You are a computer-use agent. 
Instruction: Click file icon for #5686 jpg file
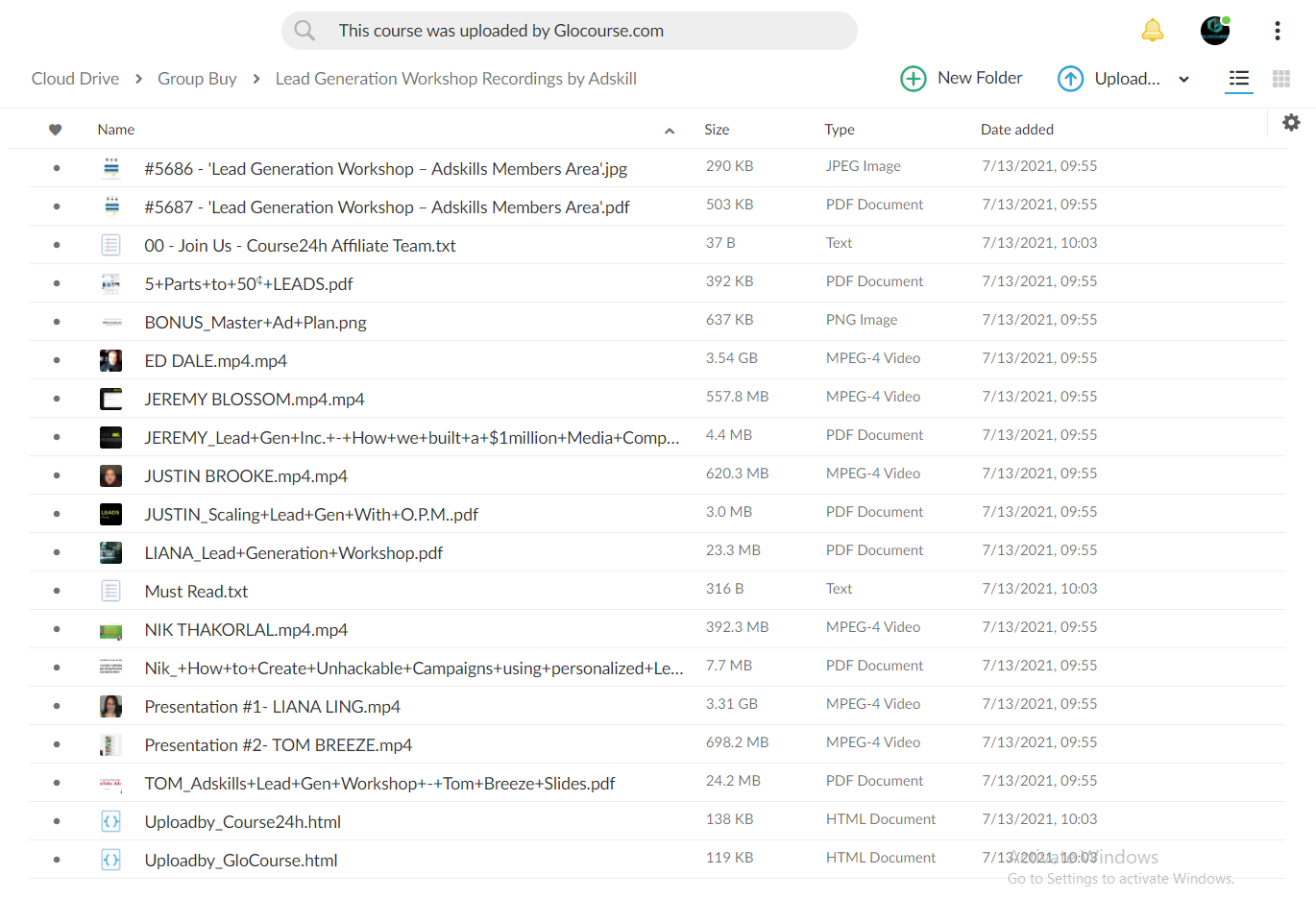(111, 168)
